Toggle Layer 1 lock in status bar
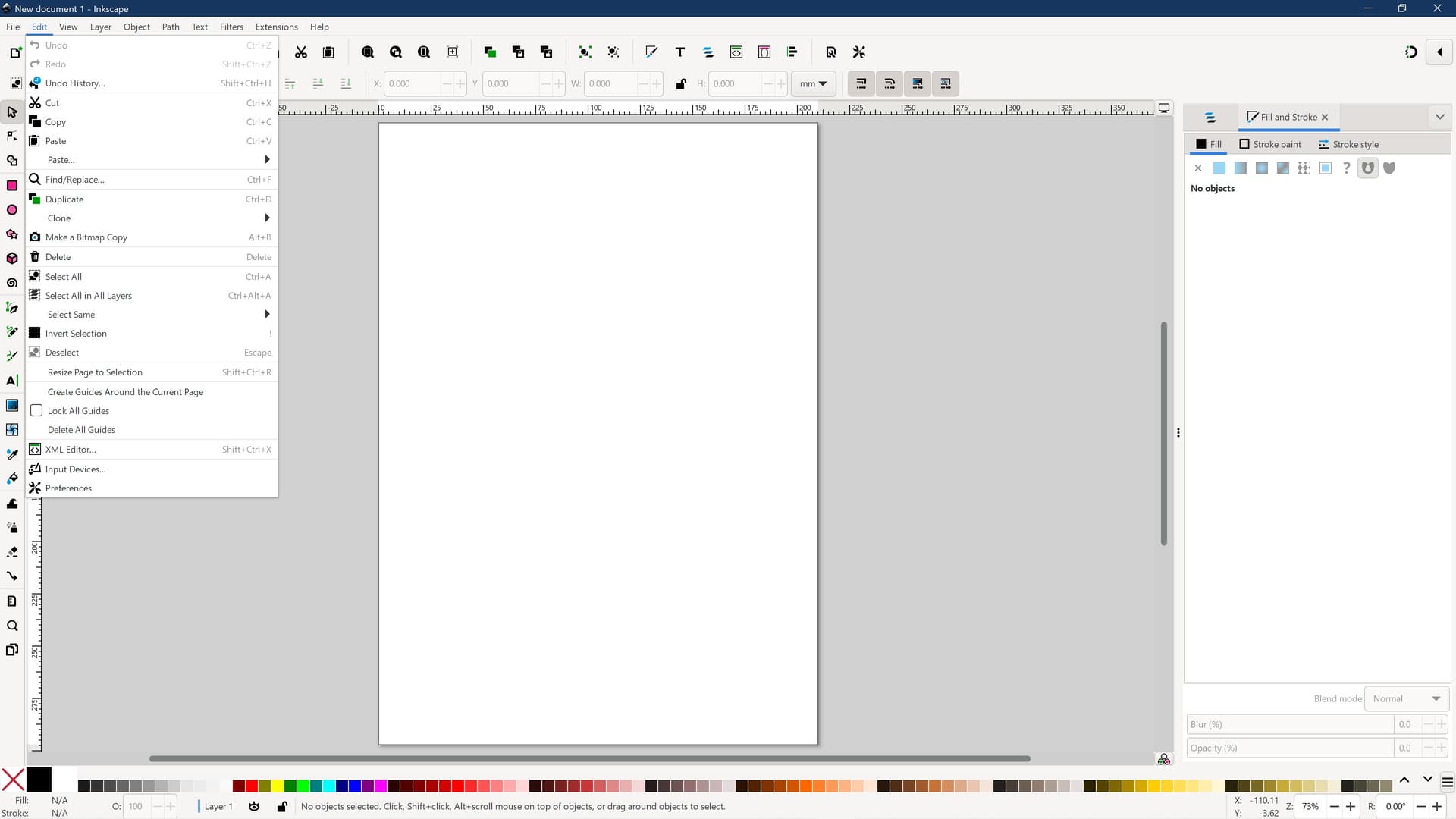This screenshot has height=819, width=1456. tap(282, 806)
